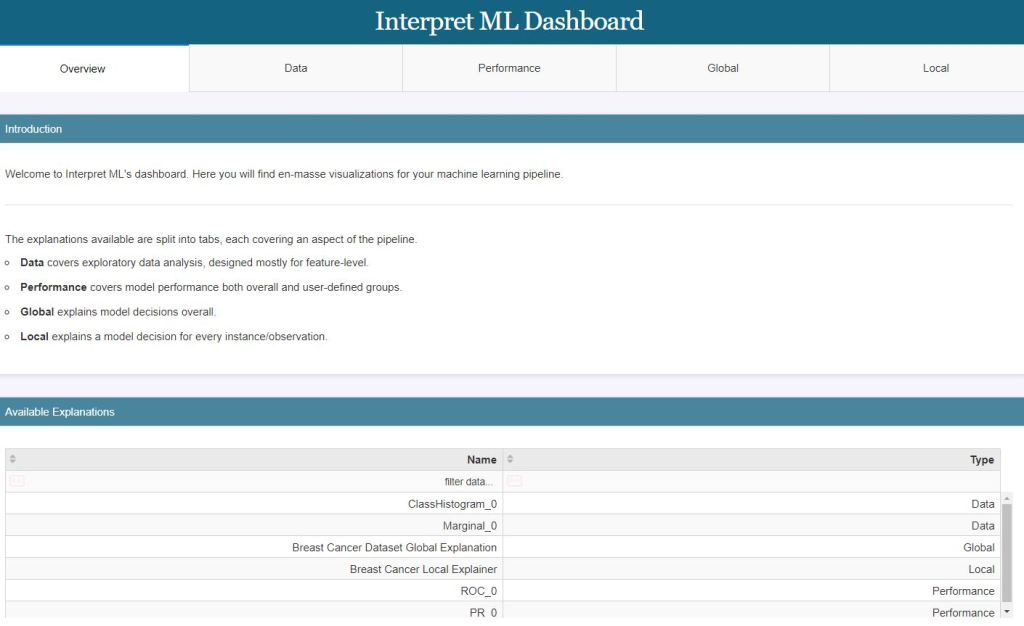Click the table scrollbar down arrow

point(1007,611)
